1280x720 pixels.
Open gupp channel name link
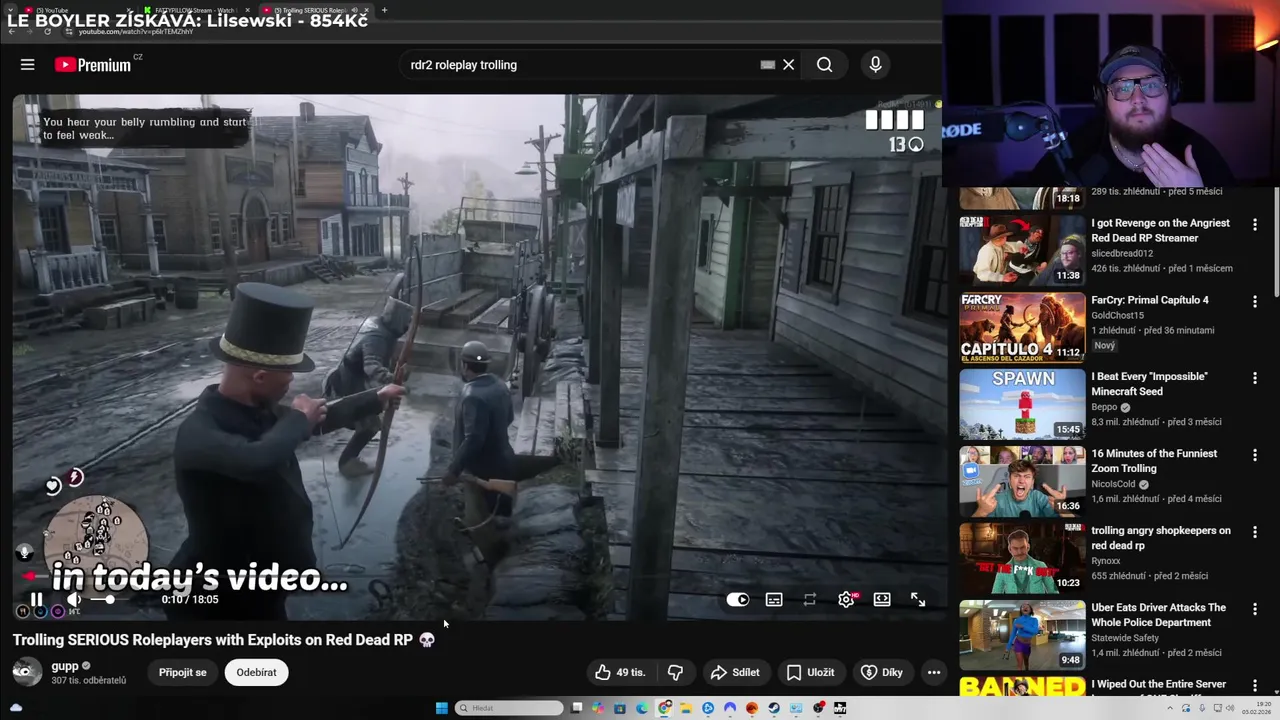65,666
